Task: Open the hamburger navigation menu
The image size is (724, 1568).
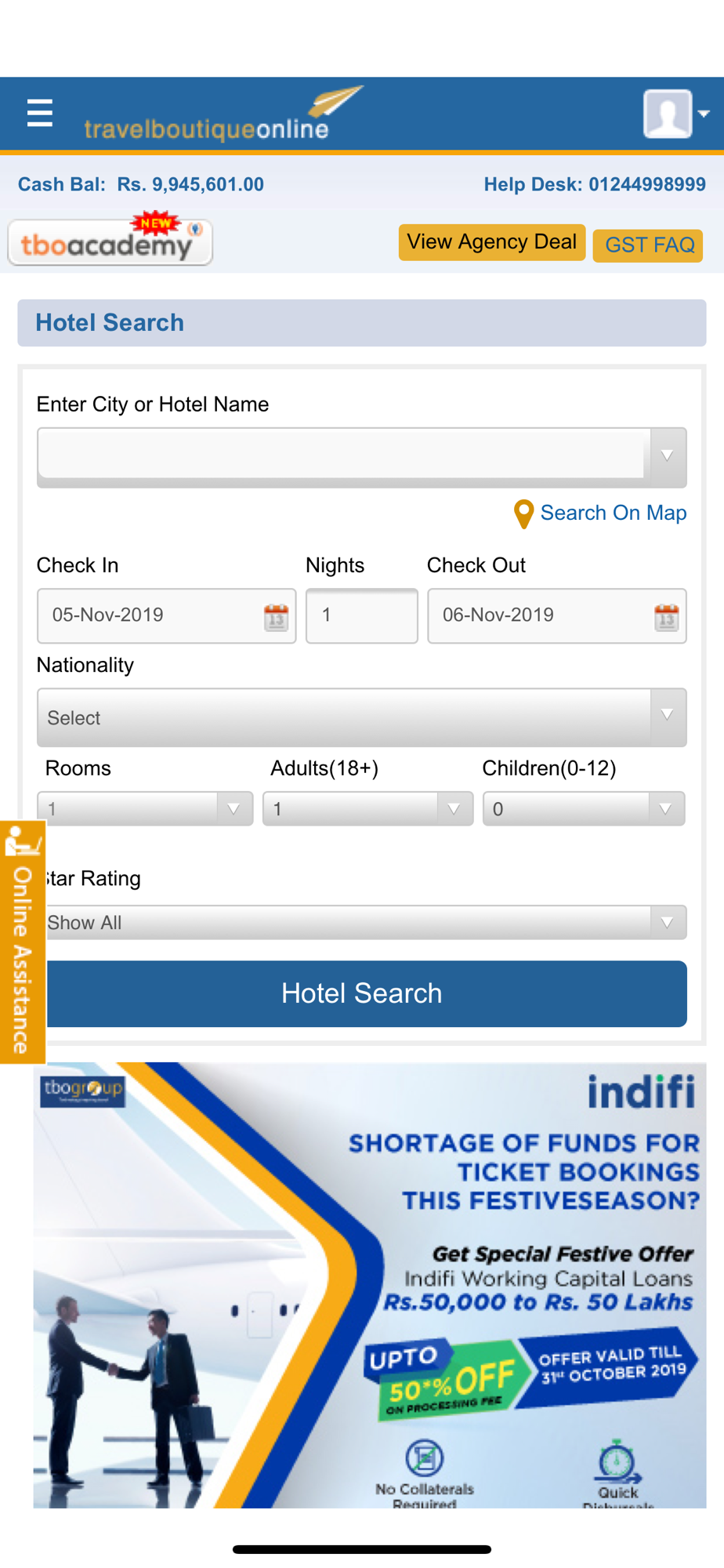Action: coord(39,113)
